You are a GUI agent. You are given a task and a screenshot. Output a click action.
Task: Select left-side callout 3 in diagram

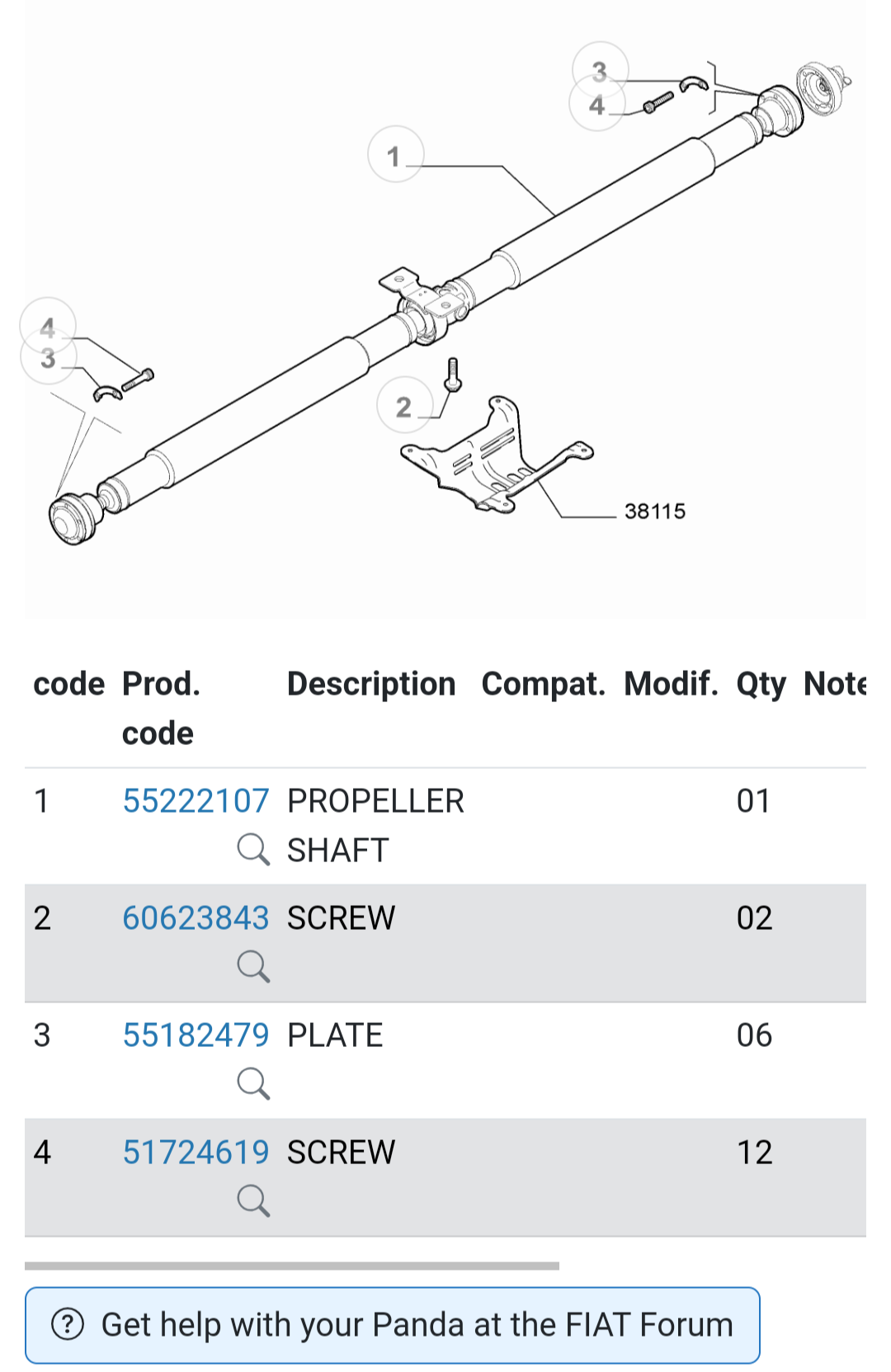(x=48, y=358)
